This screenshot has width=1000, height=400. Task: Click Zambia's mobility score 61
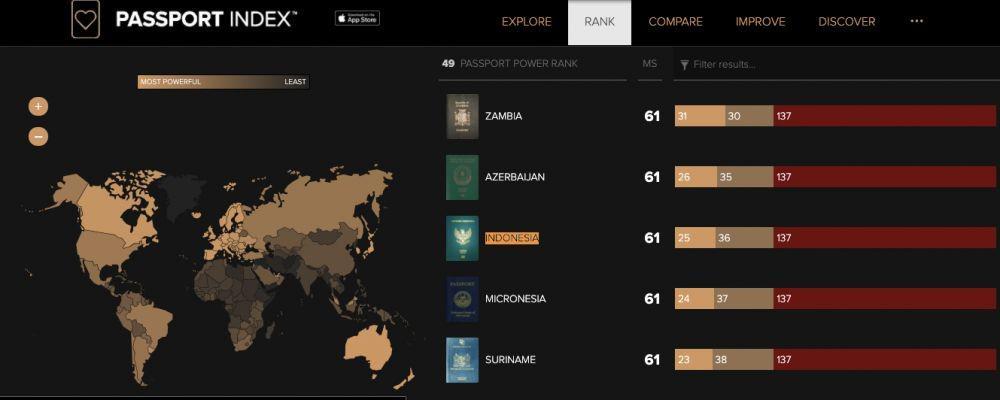tap(652, 117)
